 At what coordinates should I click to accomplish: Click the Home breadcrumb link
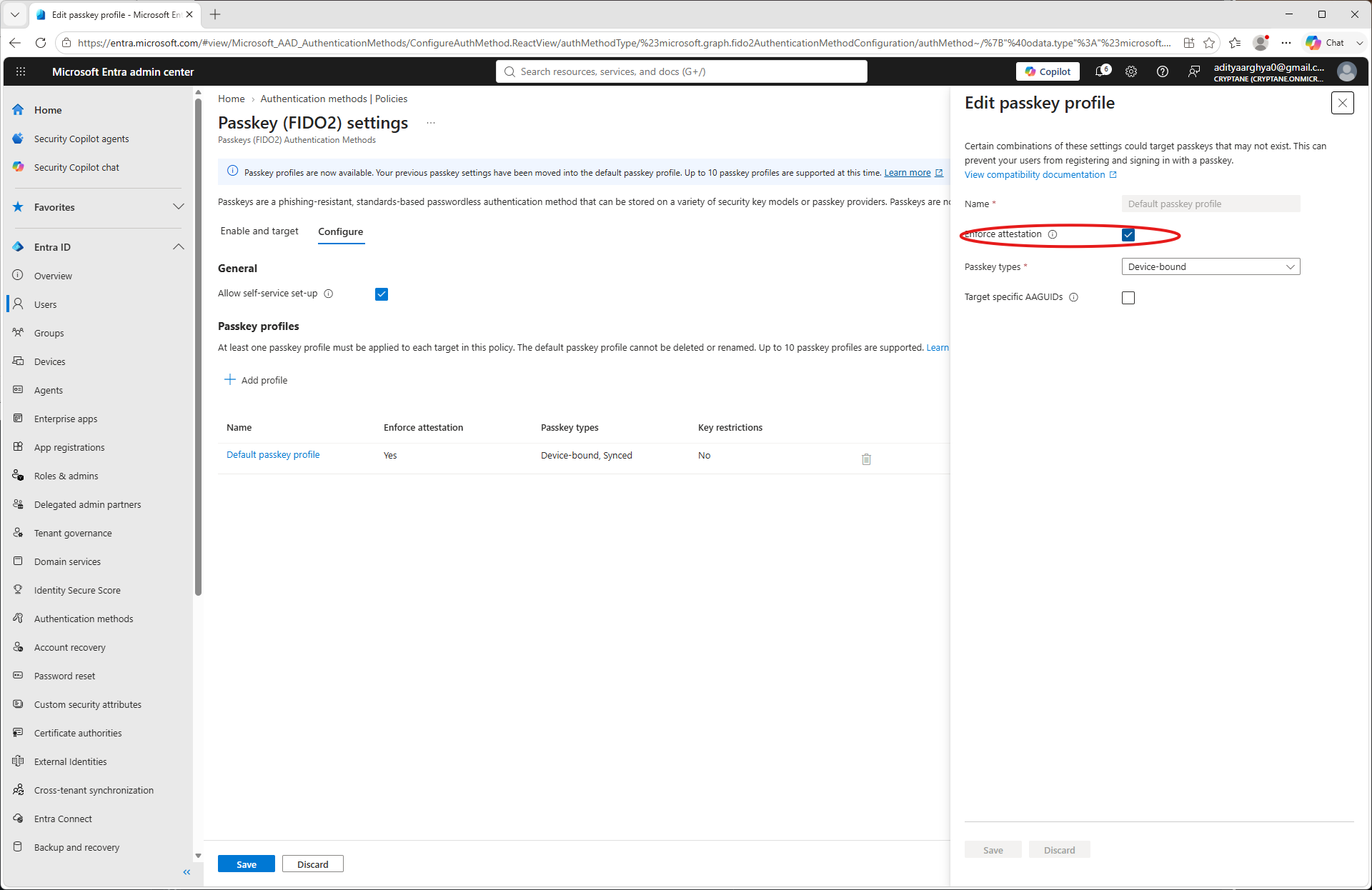[232, 99]
